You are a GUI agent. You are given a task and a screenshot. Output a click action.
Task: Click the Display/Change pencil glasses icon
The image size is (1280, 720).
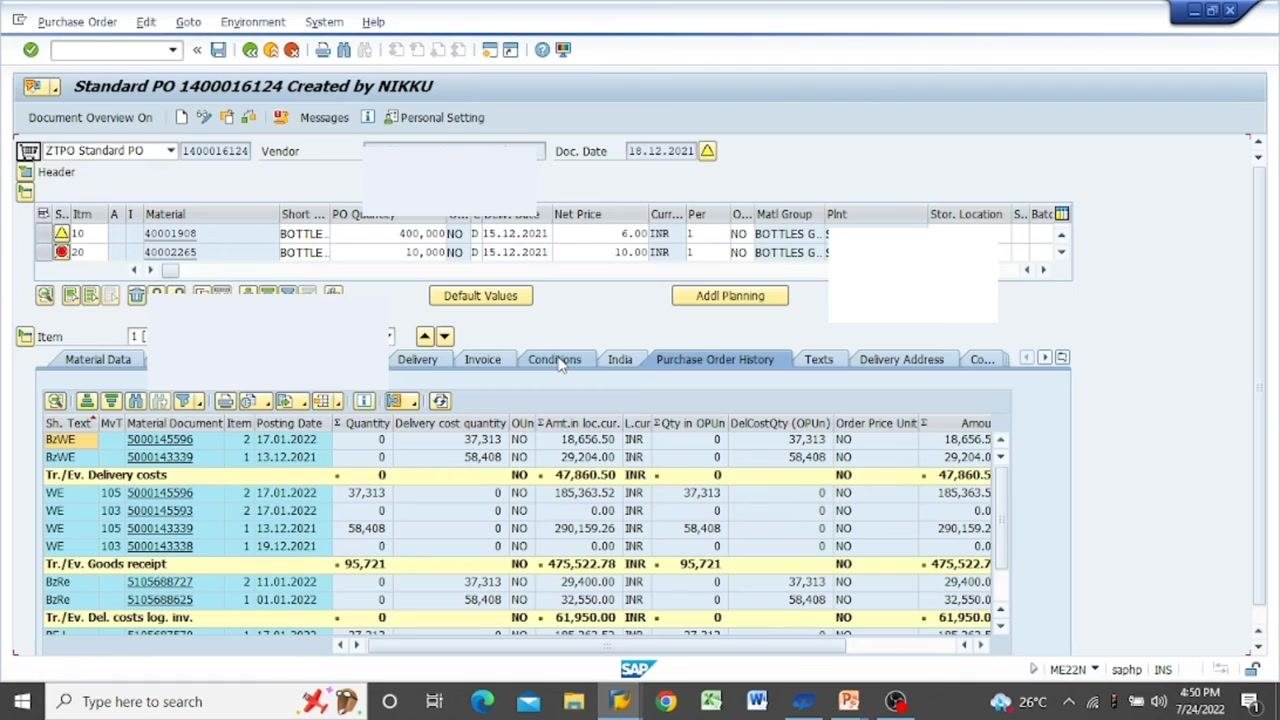pyautogui.click(x=204, y=117)
